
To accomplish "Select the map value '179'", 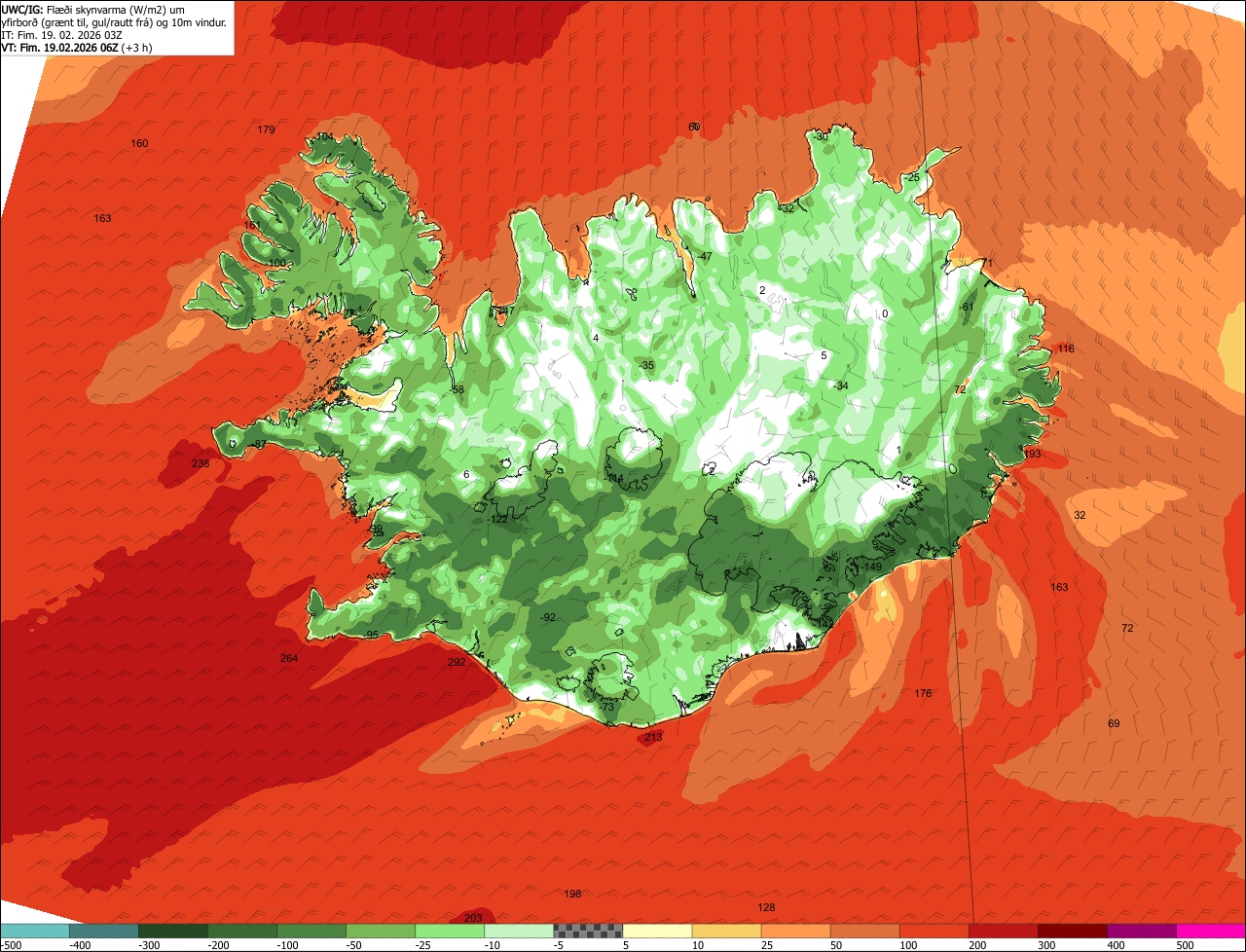I will coord(266,130).
